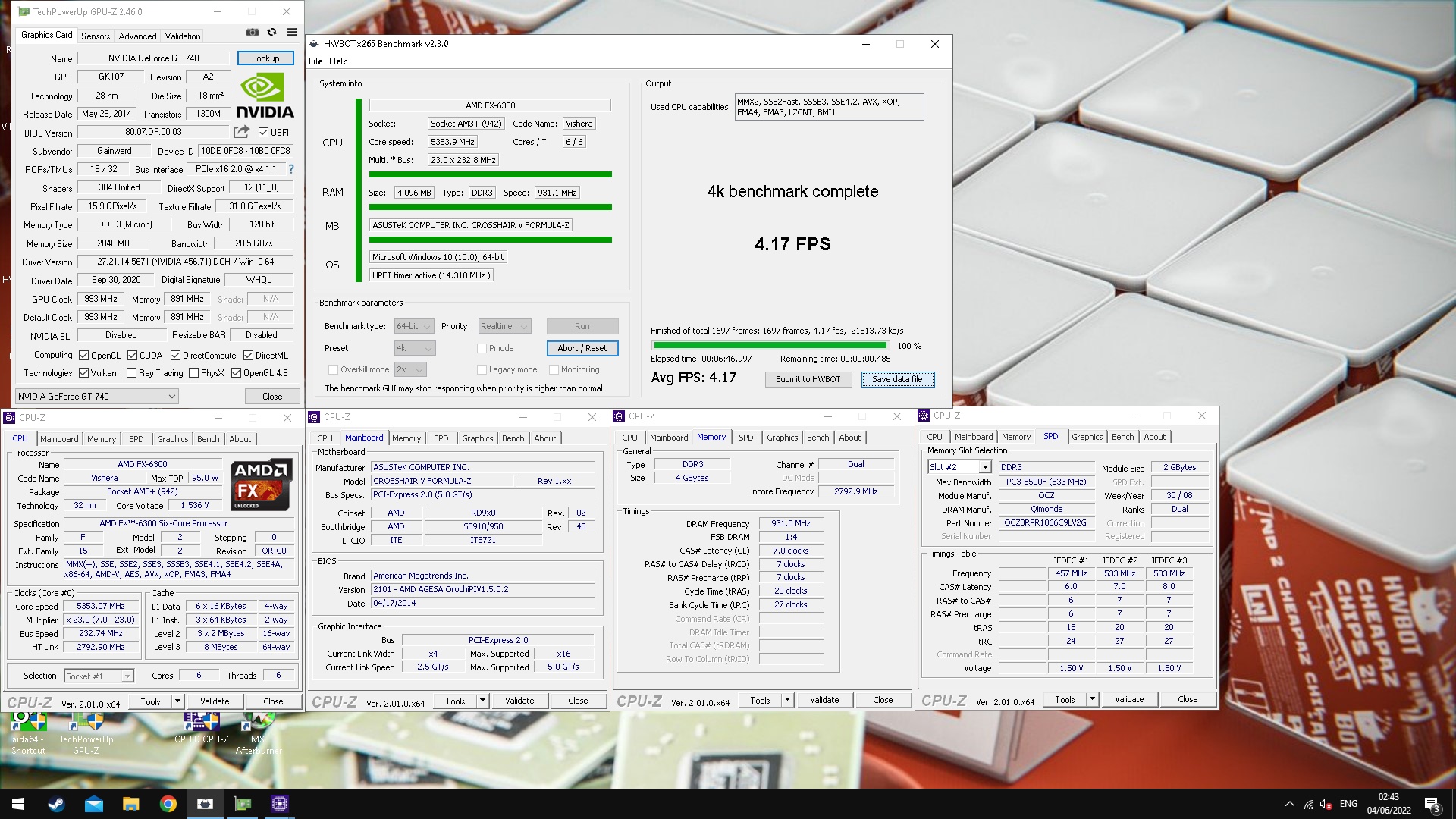Open the GPU-Z hamburger menu
Screen dimensions: 1456x819
coord(291,33)
